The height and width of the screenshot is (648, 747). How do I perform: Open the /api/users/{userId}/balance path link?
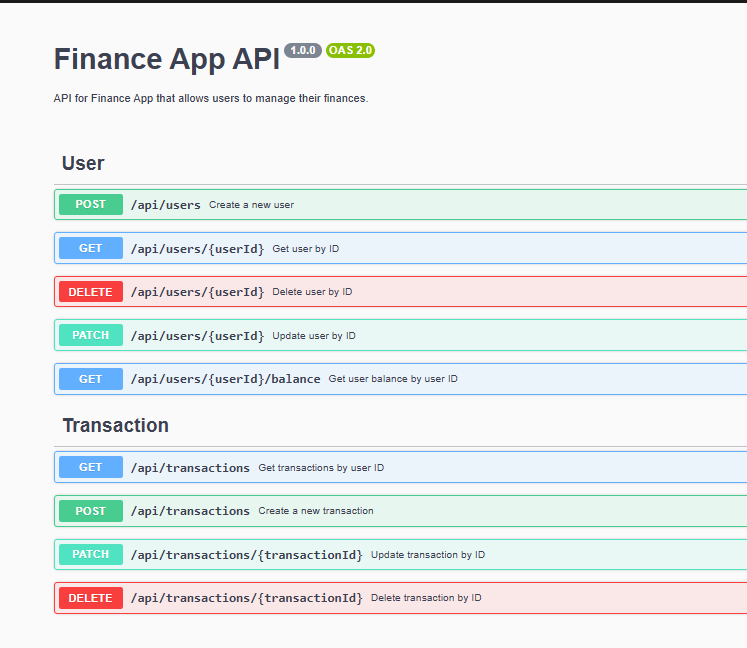pos(225,379)
